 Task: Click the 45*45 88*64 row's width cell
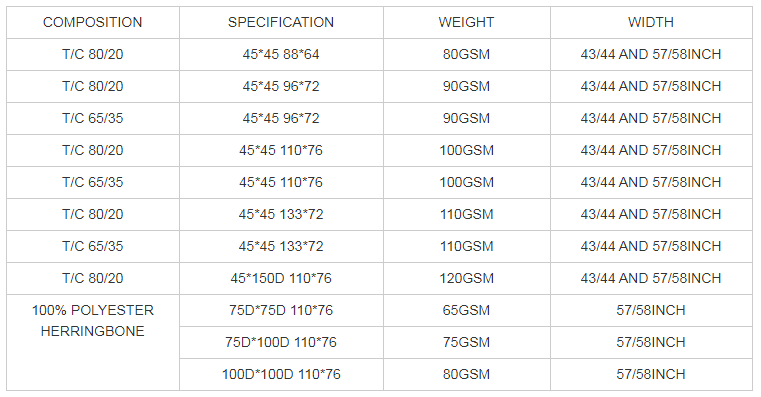tap(651, 54)
